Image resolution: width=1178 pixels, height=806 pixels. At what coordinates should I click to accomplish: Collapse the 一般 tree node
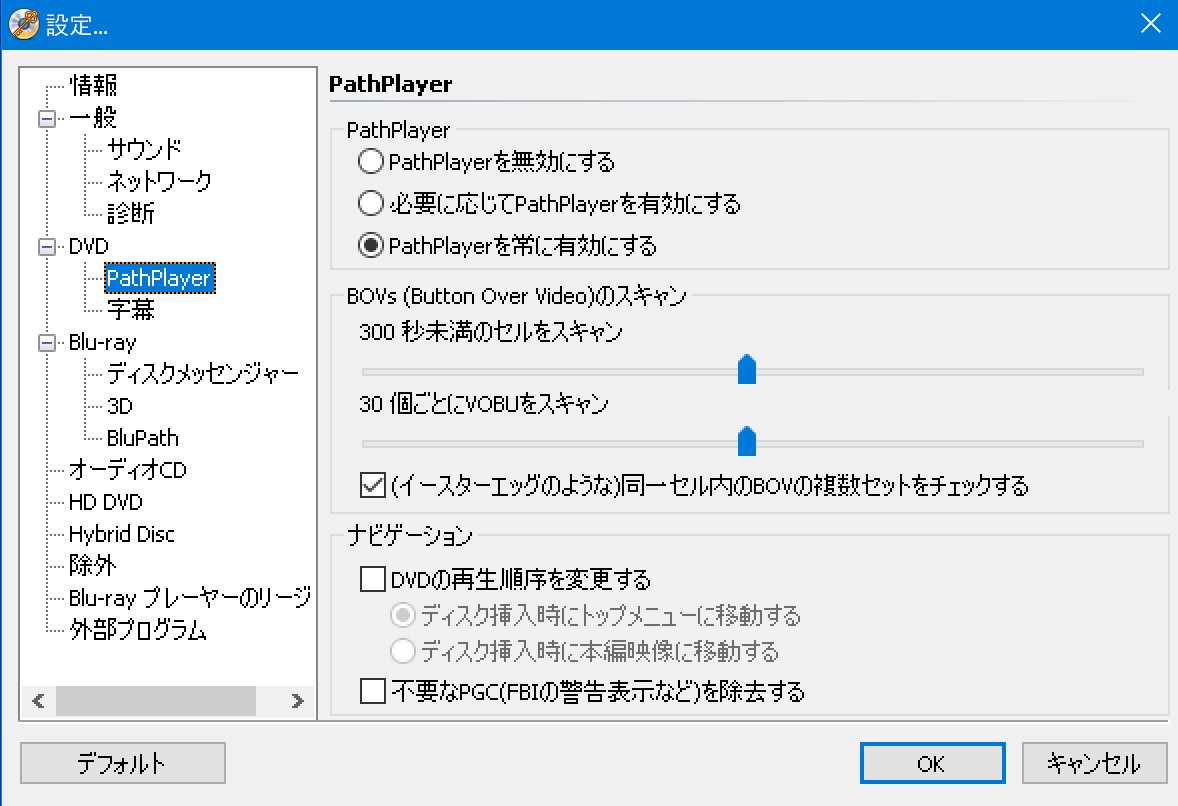point(47,119)
